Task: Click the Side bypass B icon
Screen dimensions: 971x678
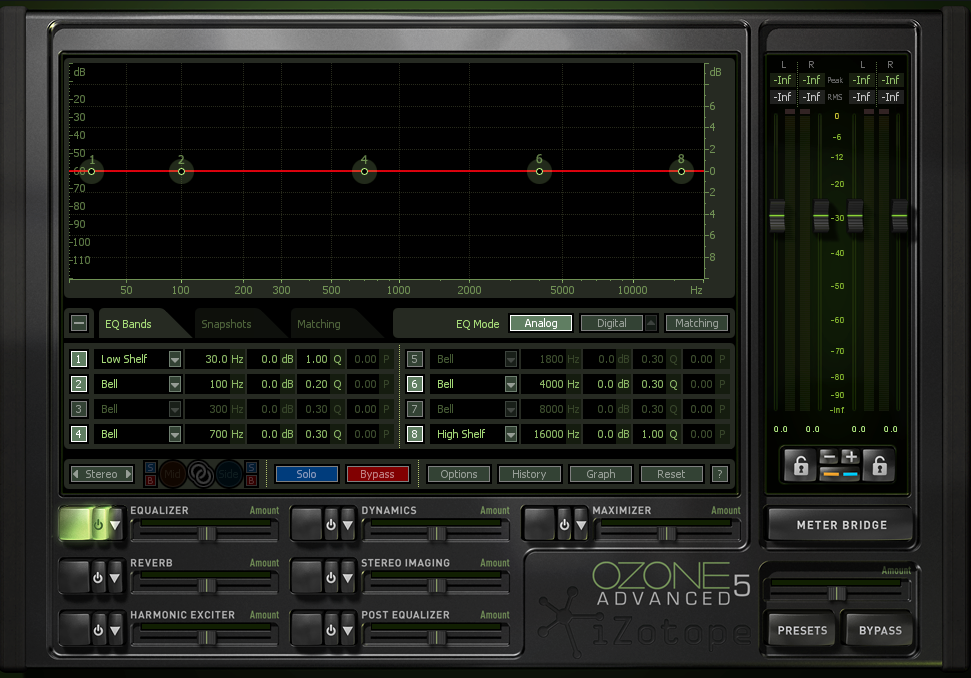Action: [x=251, y=480]
